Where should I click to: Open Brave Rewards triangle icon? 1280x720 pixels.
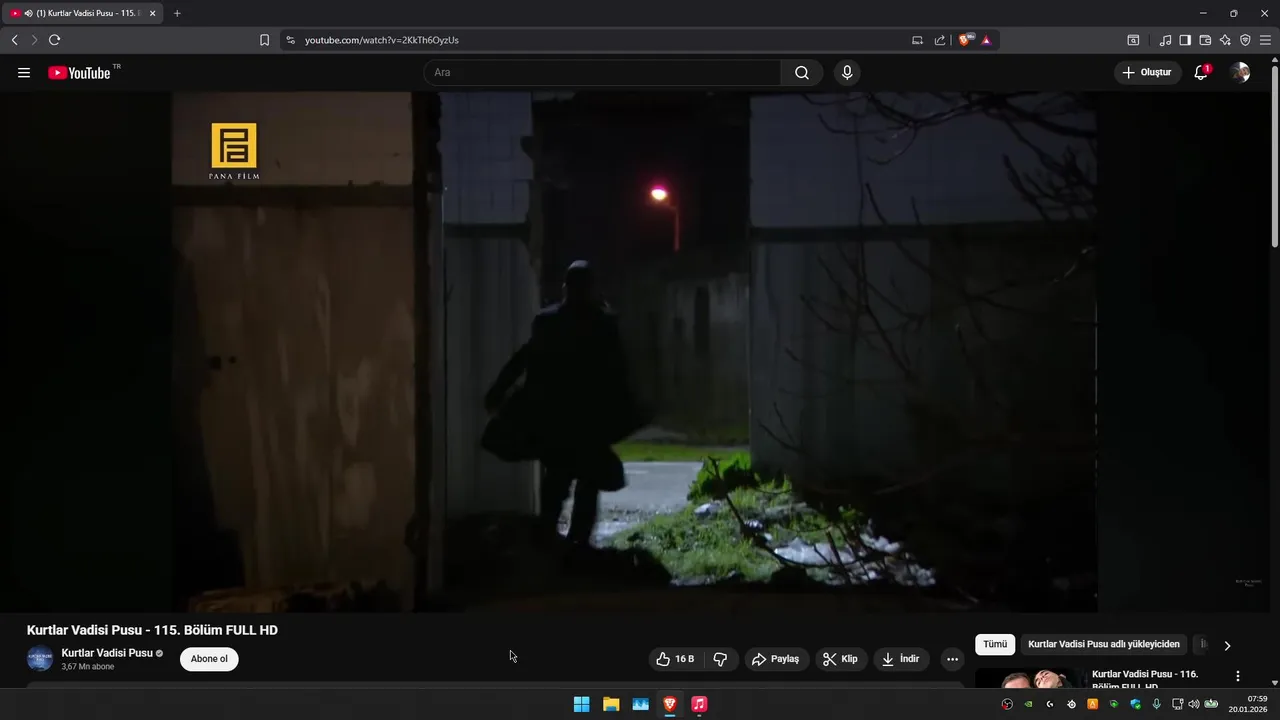(x=986, y=40)
